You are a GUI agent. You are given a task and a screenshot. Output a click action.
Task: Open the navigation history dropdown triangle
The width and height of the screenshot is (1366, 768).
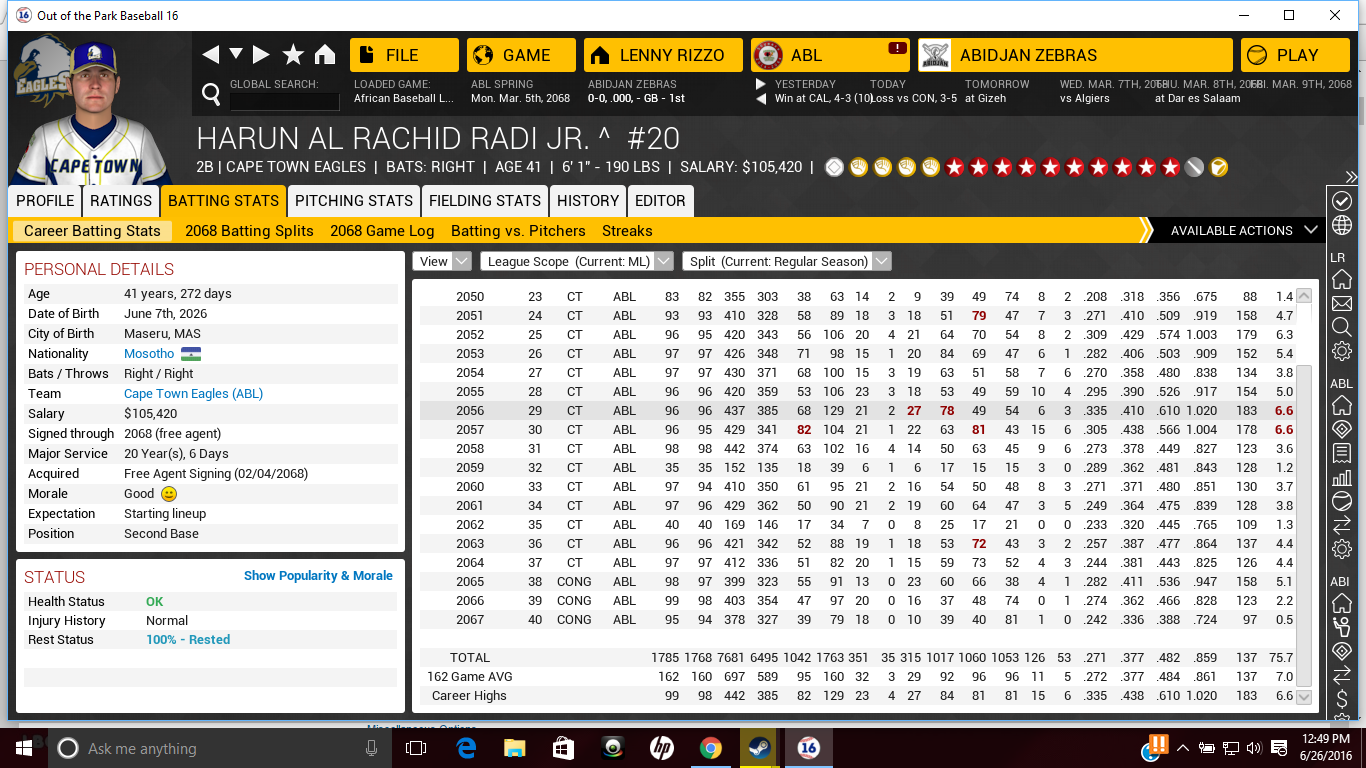[x=236, y=54]
